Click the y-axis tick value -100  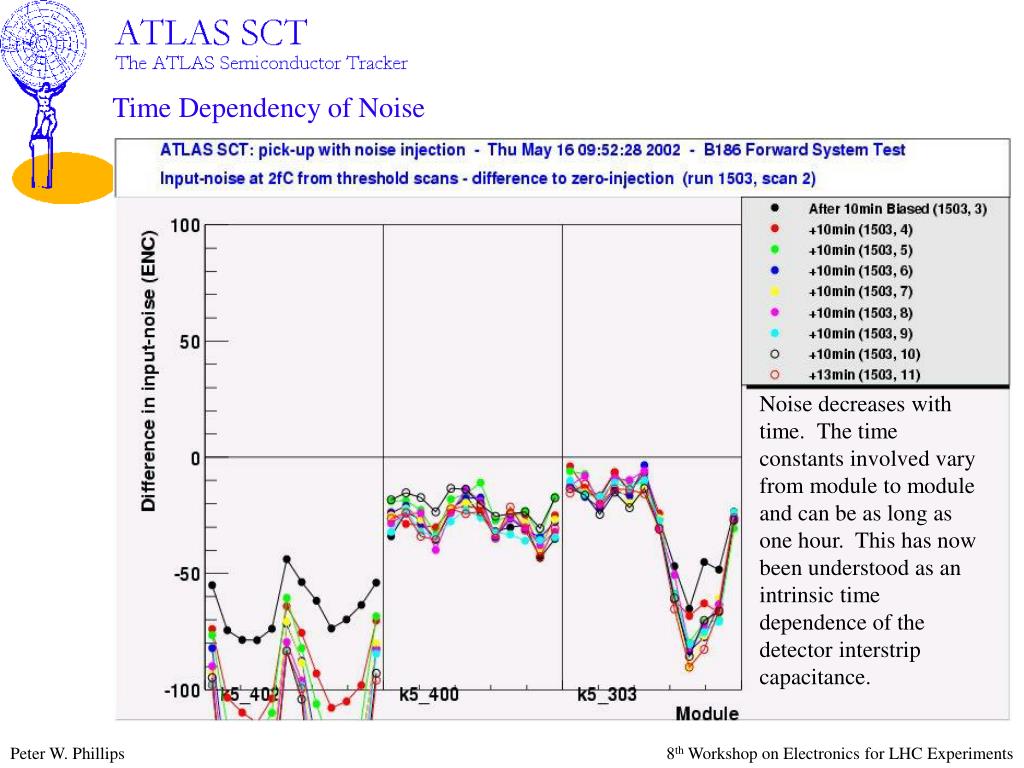click(x=182, y=691)
